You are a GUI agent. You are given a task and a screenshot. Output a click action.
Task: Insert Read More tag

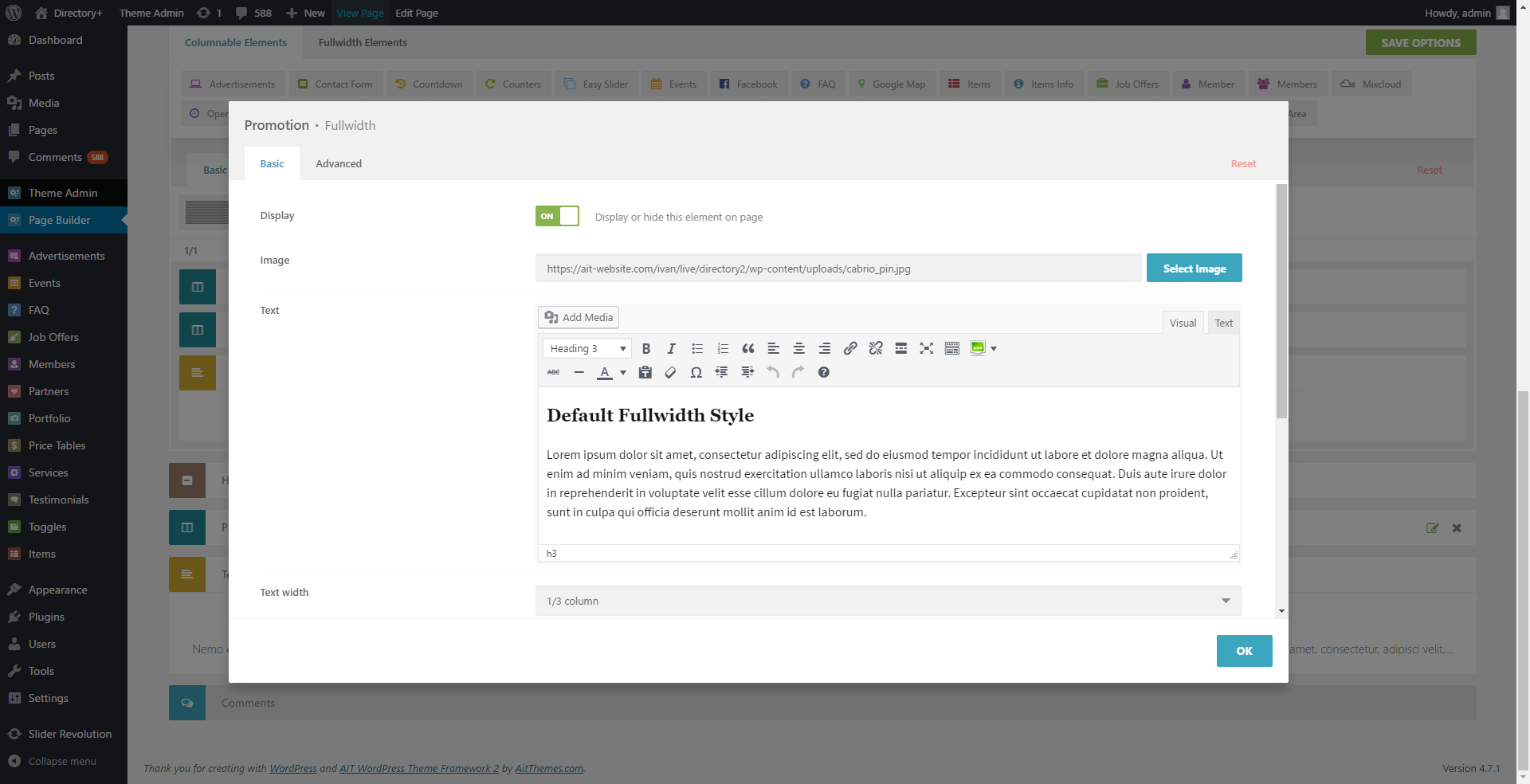pyautogui.click(x=901, y=348)
